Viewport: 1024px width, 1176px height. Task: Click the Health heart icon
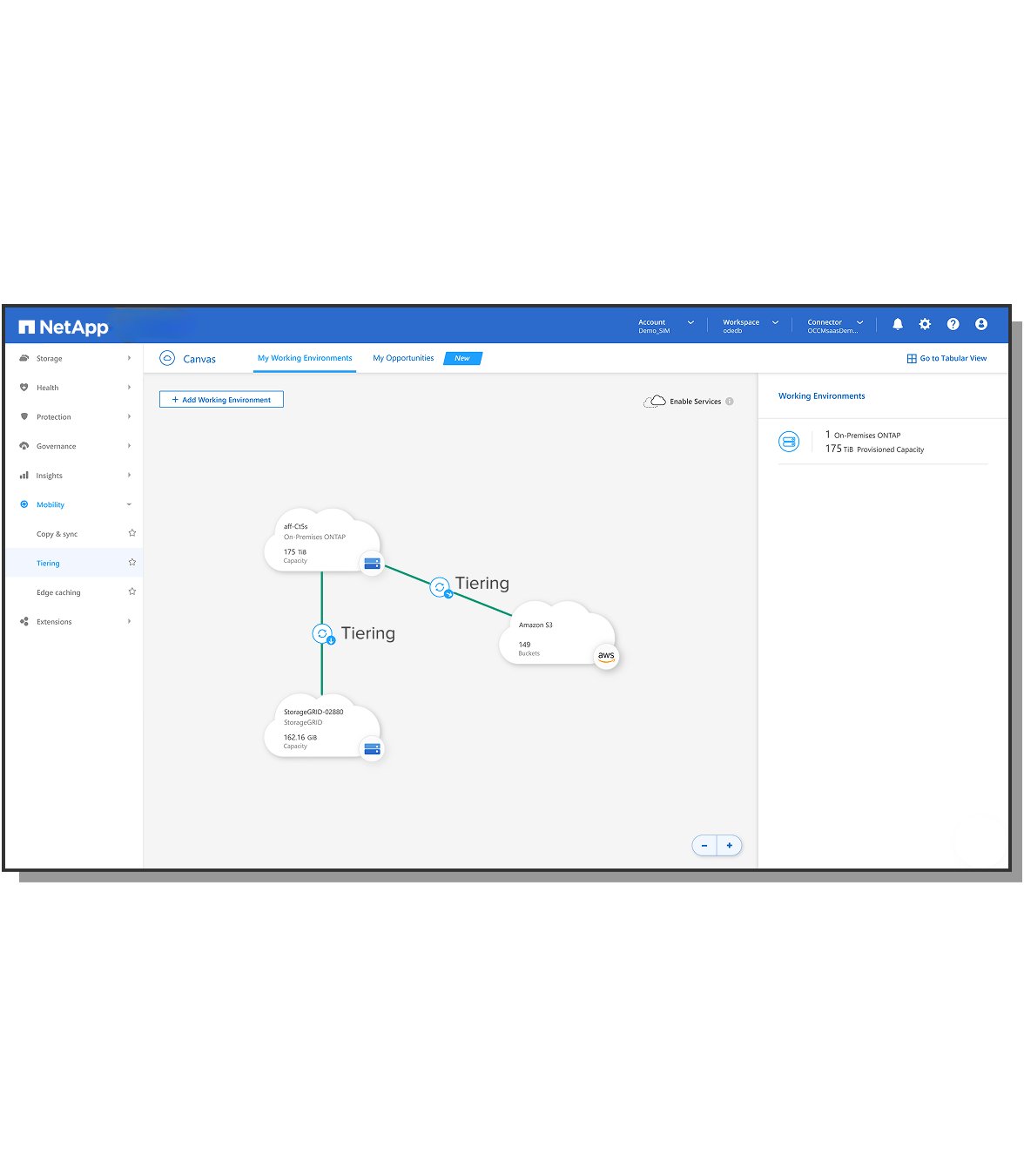tap(24, 388)
